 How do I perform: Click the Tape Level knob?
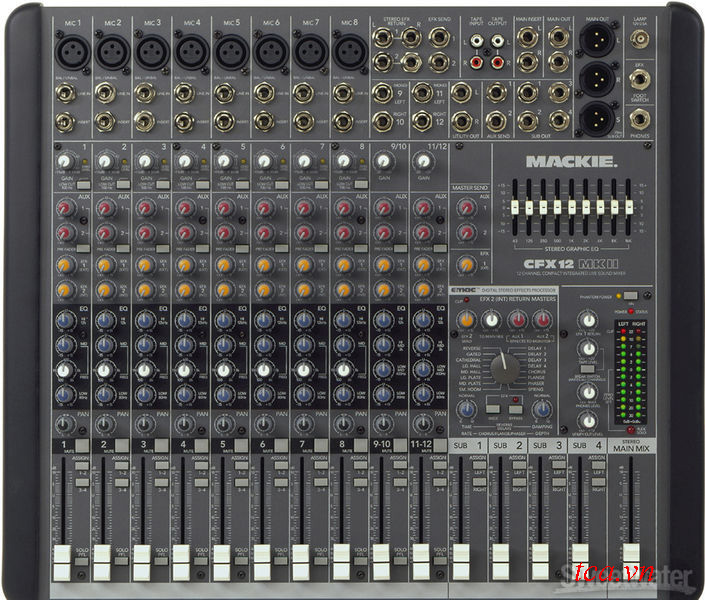coord(588,349)
